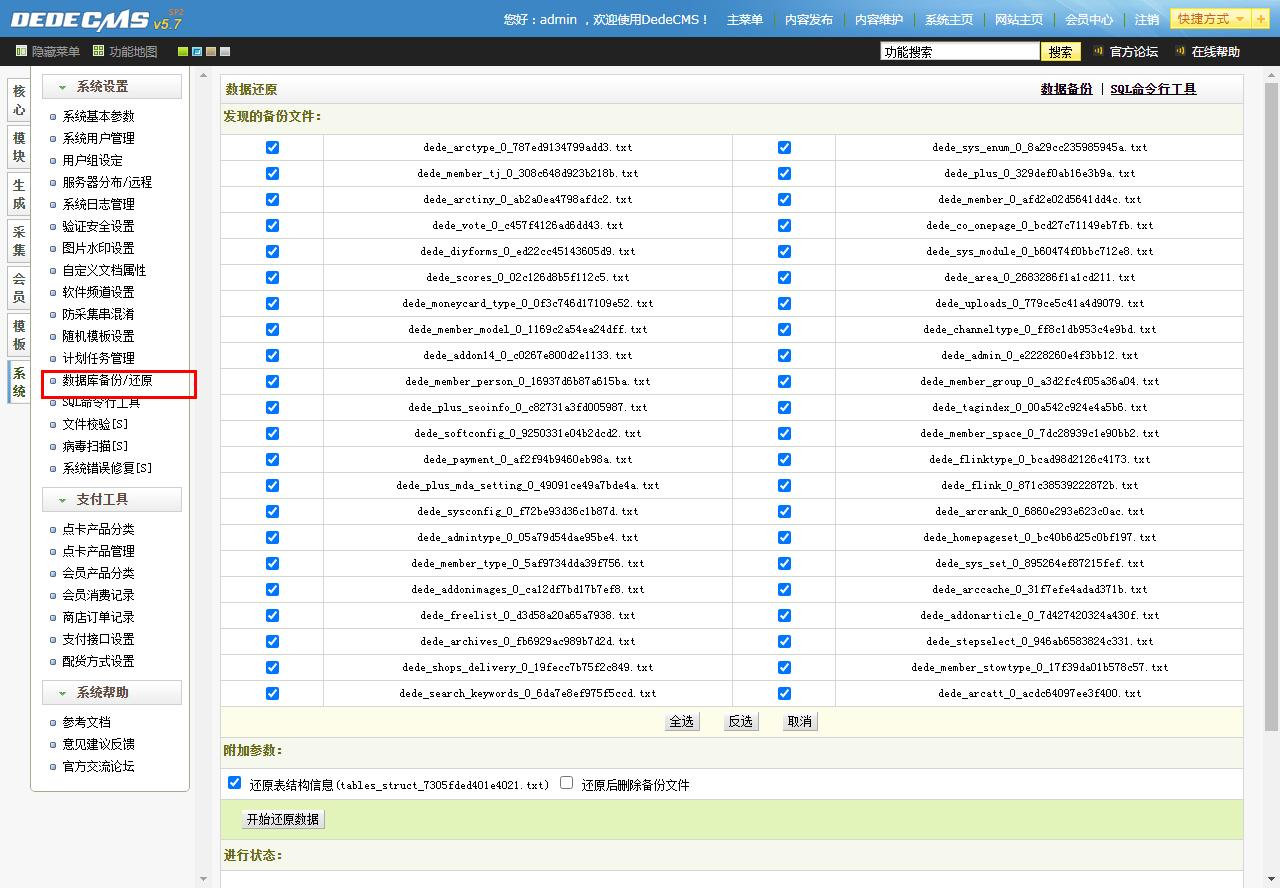This screenshot has width=1280, height=888.
Task: Select the green theme color swatch
Action: coord(183,51)
